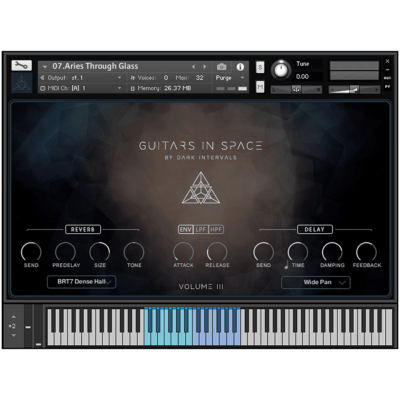
Task: Close the instrument with X button
Action: 387,61
